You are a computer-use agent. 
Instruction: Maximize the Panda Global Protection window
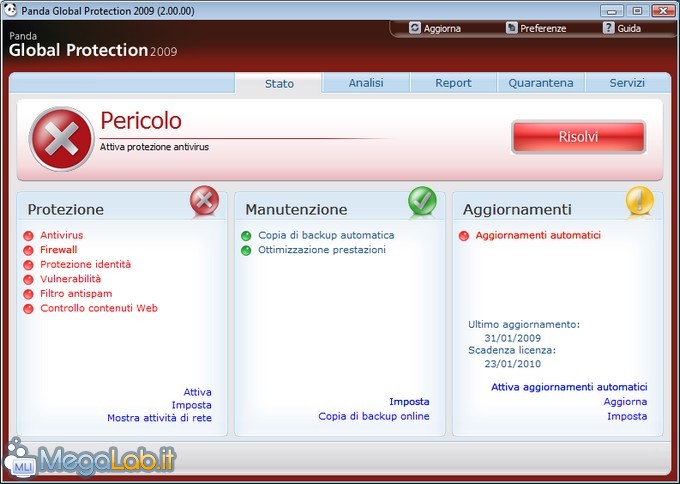pos(637,10)
